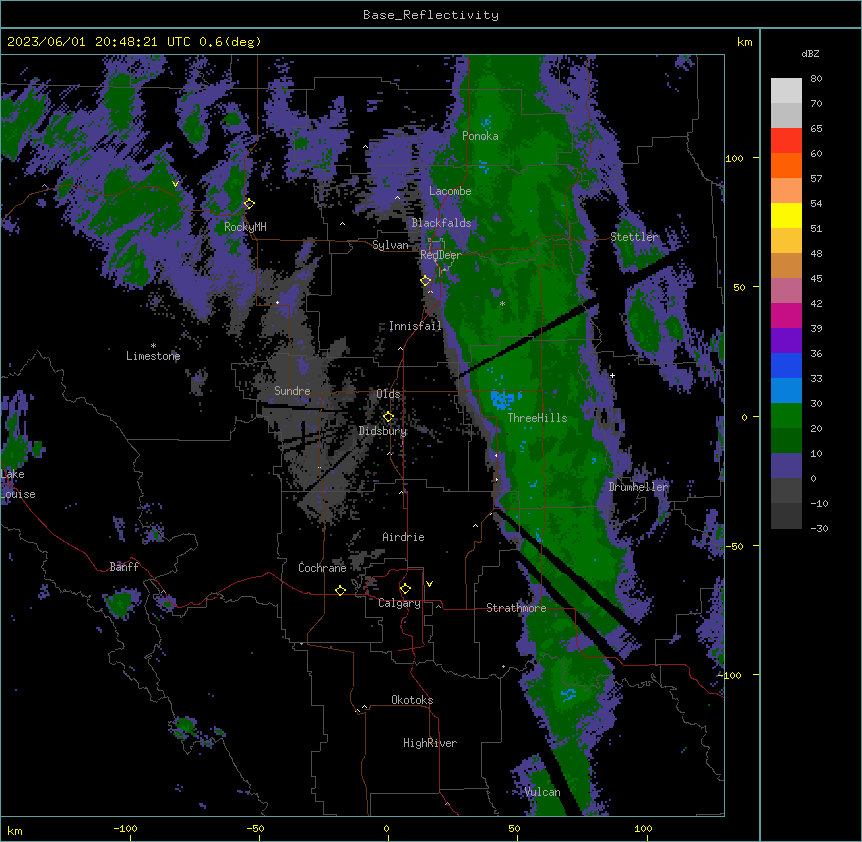Select the bright green 20-30 dBZ legend swatch

[x=786, y=416]
